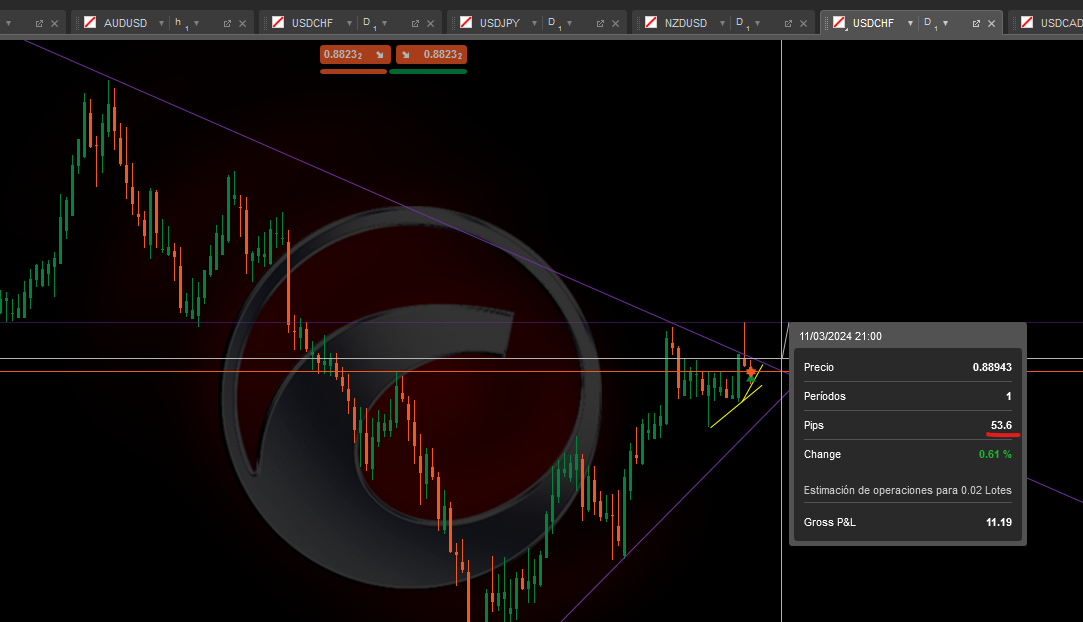Image resolution: width=1083 pixels, height=622 pixels.
Task: Click the NZDUSD symbol icon
Action: pos(651,23)
